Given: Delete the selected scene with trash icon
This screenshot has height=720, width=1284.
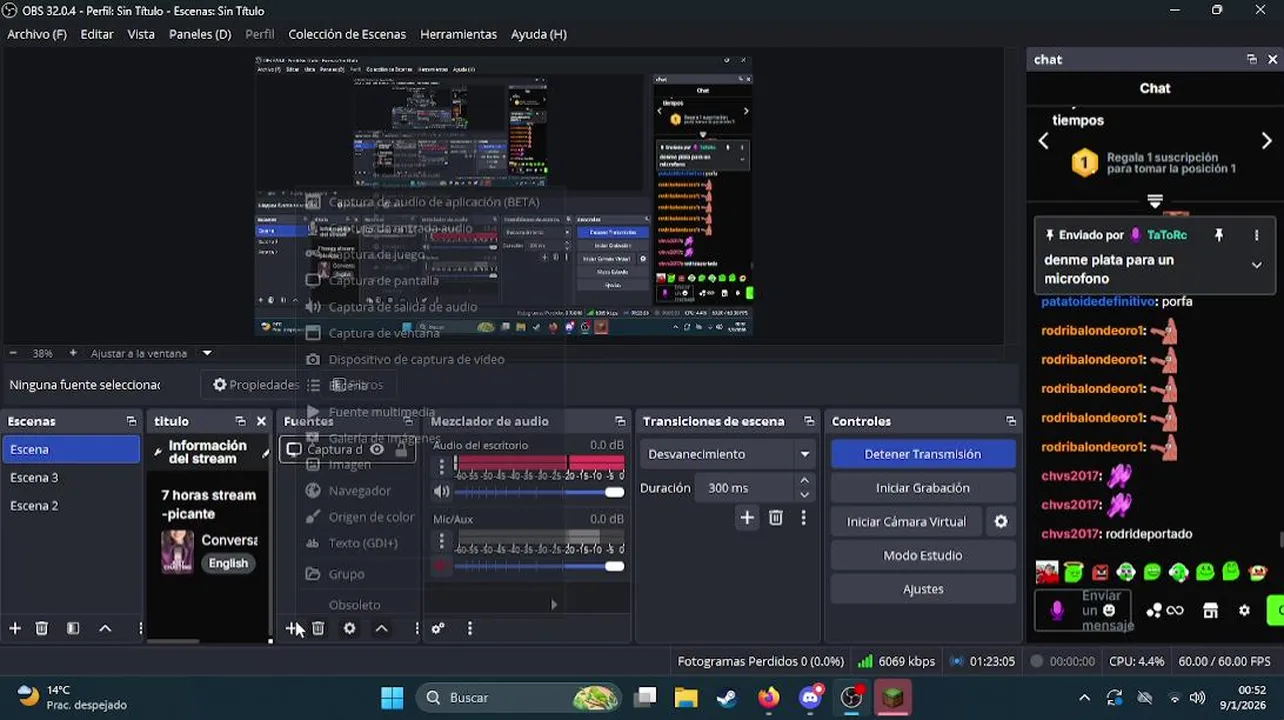Looking at the screenshot, I should click(x=42, y=628).
